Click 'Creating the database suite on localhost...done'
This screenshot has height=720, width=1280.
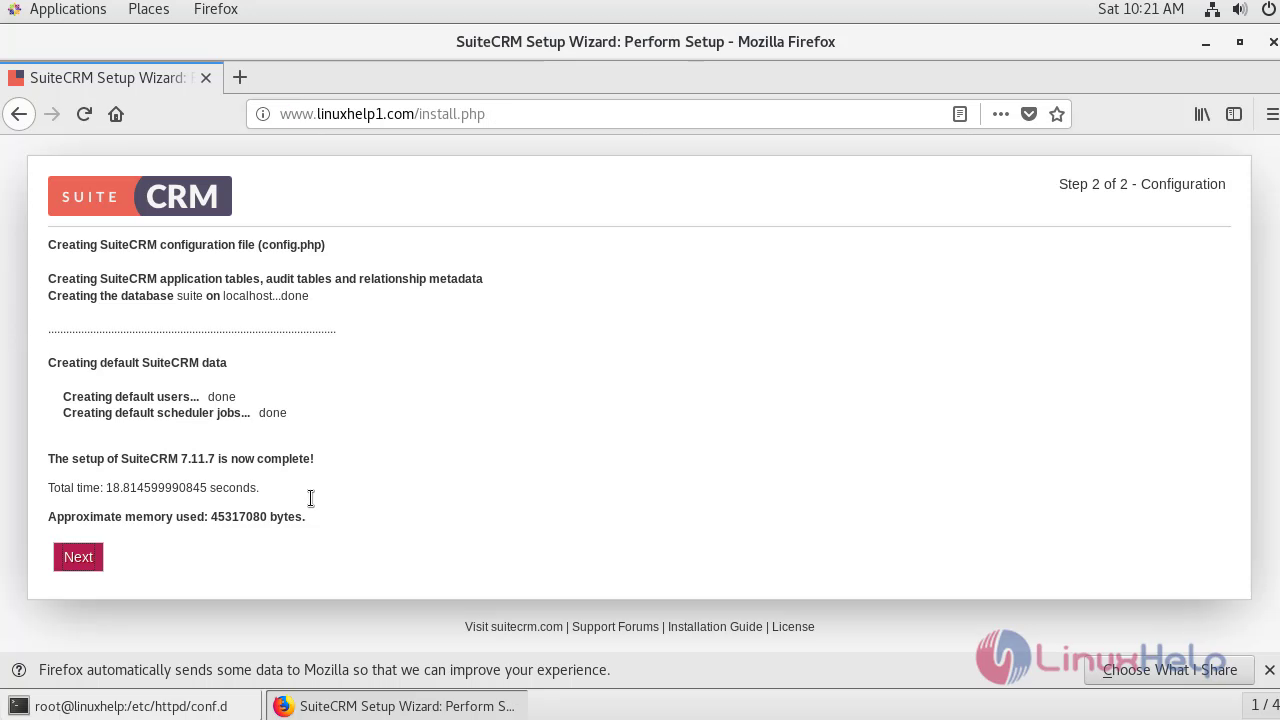(178, 296)
